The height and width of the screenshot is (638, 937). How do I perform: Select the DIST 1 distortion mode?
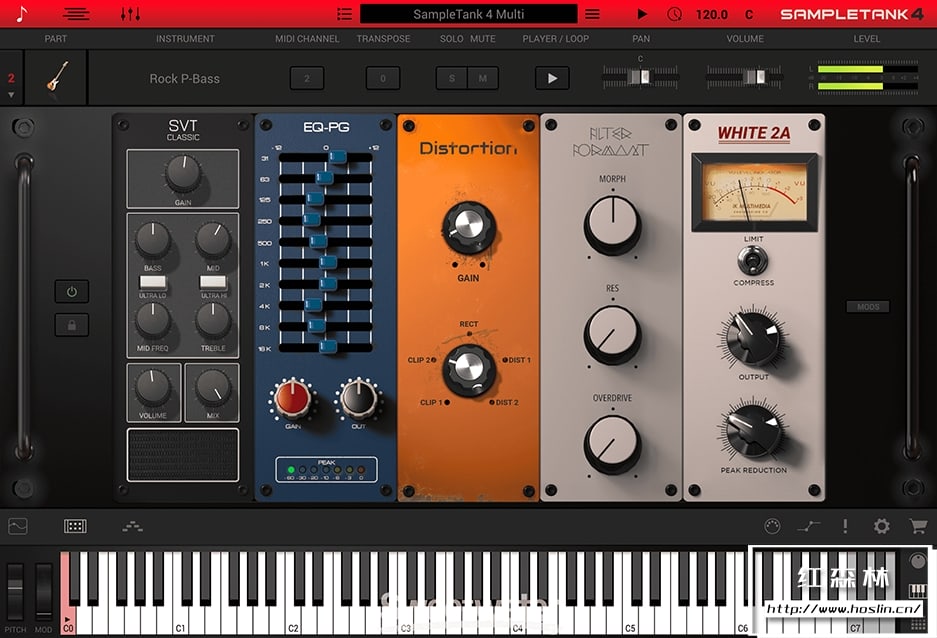click(516, 360)
